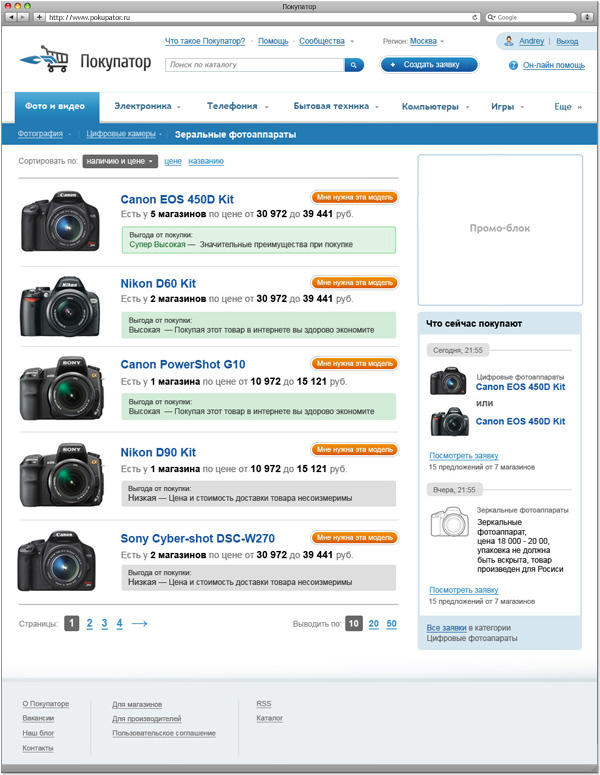Sort by названию link
This screenshot has height=775, width=600.
coord(206,161)
